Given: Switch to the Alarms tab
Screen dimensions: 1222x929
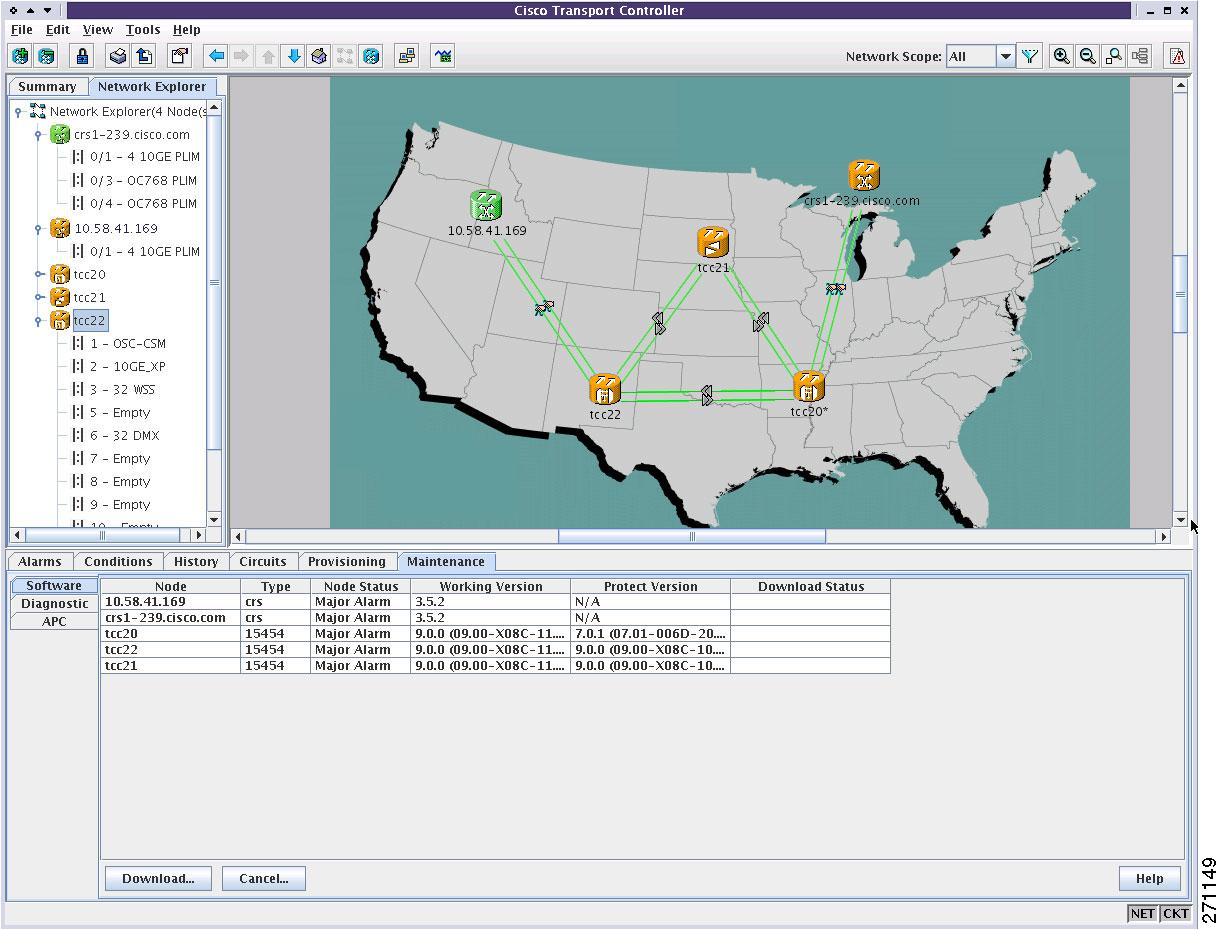Looking at the screenshot, I should [x=40, y=562].
